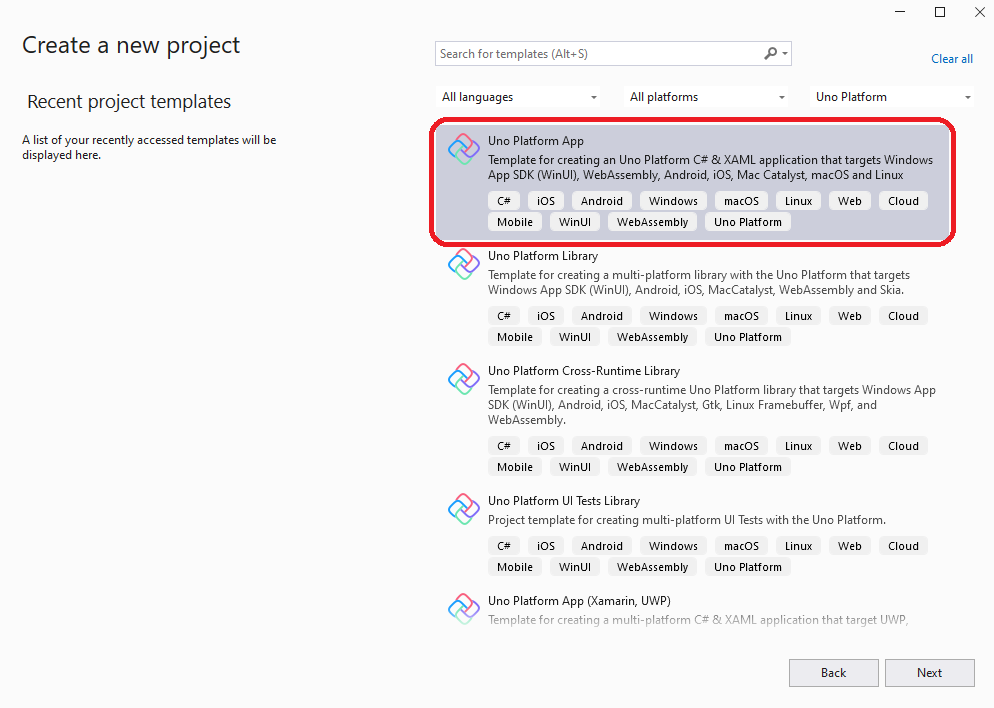
Task: Click the Uno Platform UI Tests Library icon
Action: pyautogui.click(x=463, y=508)
